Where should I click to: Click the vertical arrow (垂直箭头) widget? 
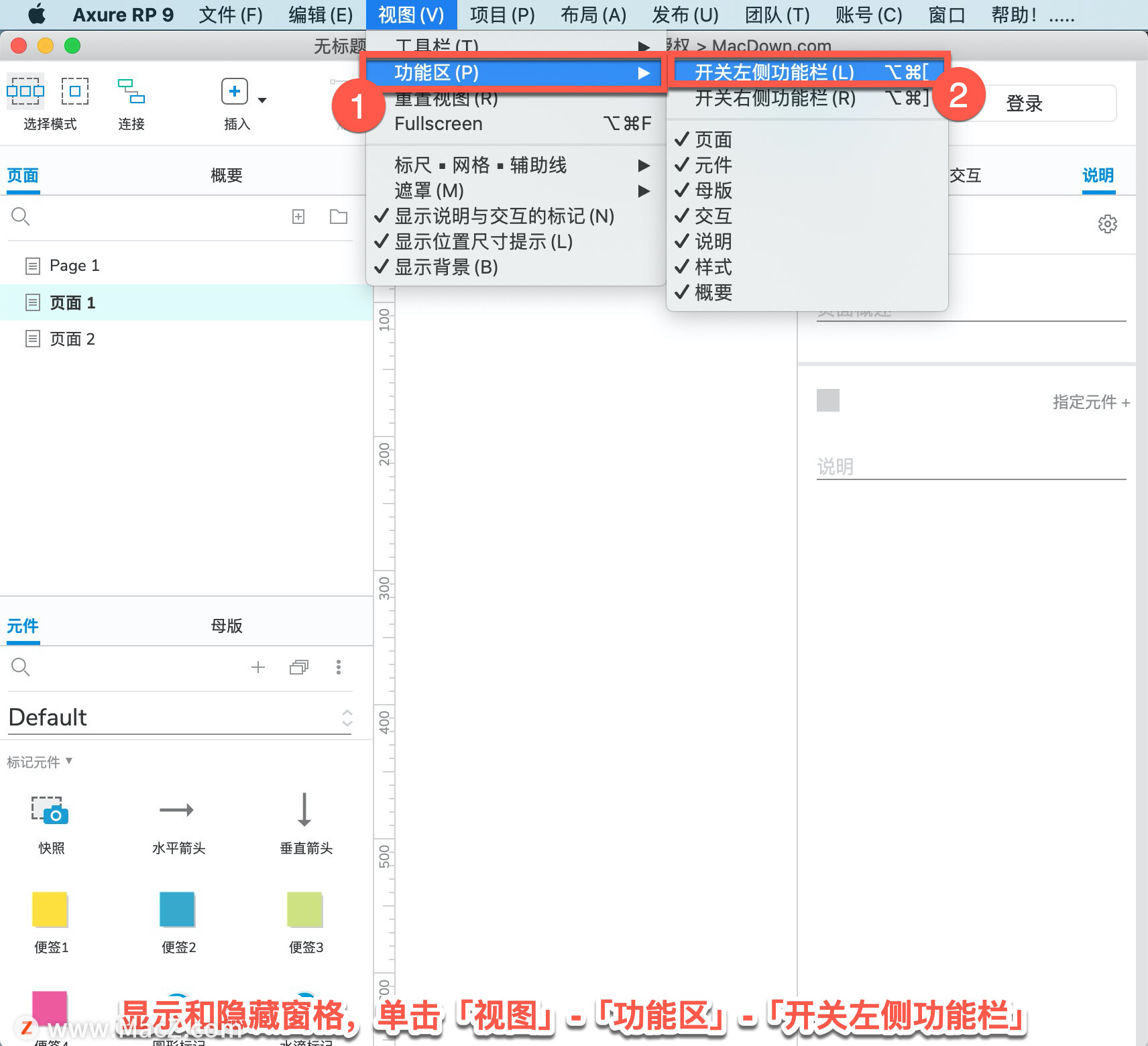(304, 810)
